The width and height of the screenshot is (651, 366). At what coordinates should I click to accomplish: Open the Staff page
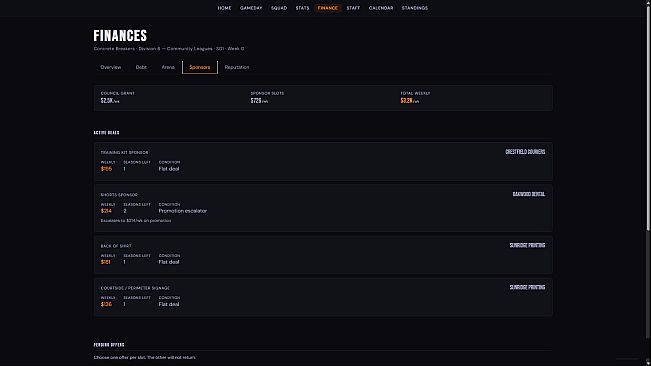[x=353, y=8]
